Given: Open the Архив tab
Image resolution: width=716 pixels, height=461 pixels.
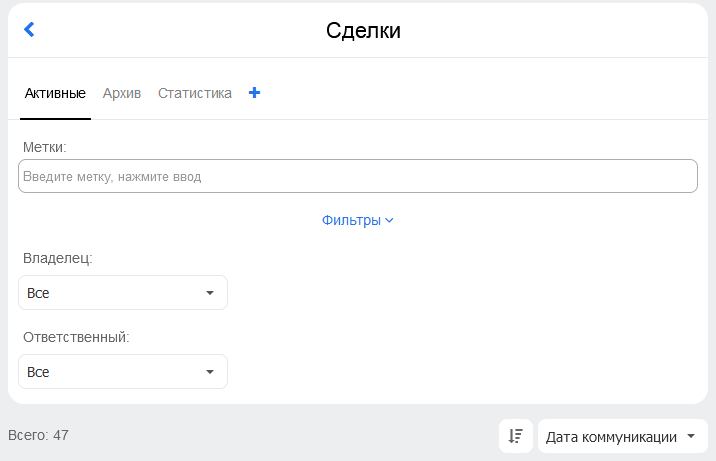Looking at the screenshot, I should [x=121, y=93].
